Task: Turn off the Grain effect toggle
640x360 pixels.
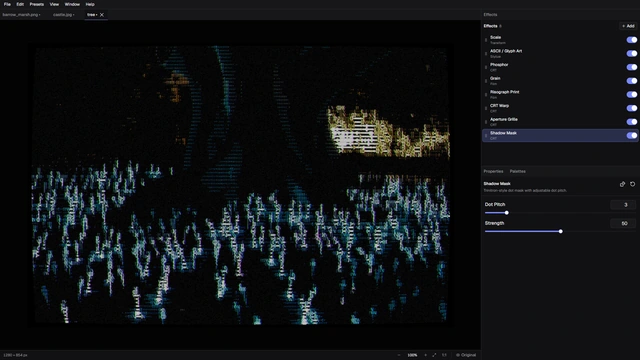Action: coord(631,81)
